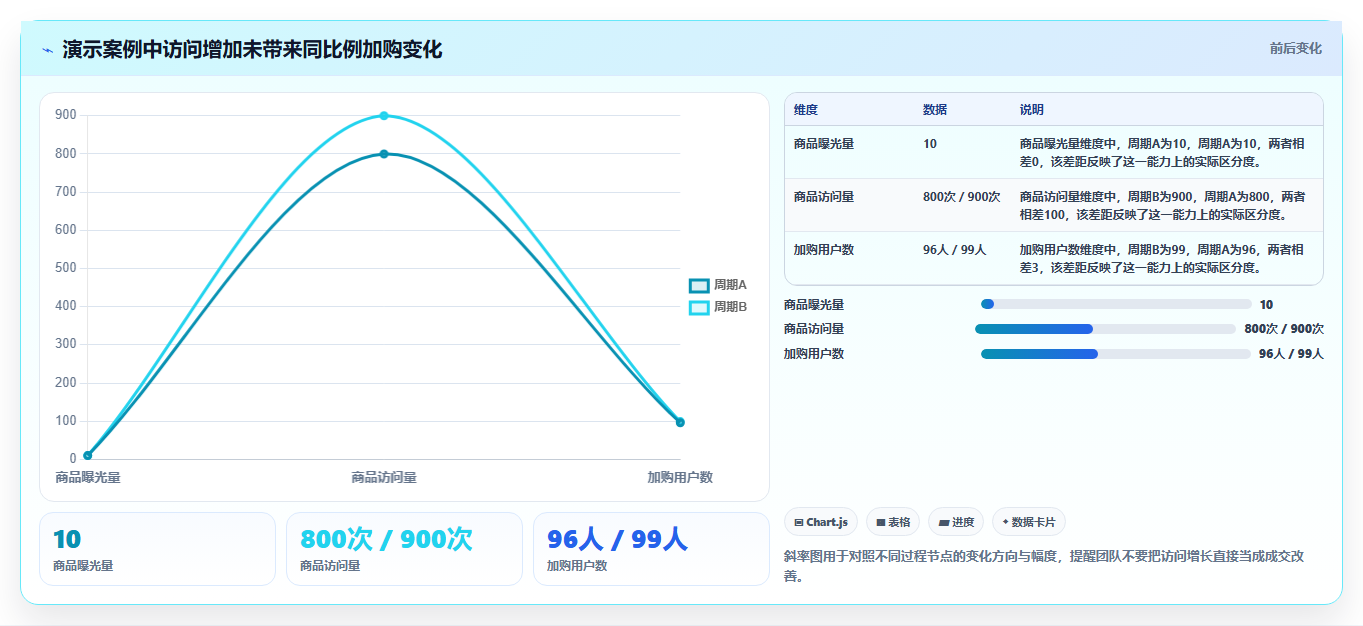The width and height of the screenshot is (1363, 626).
Task: Open the 800次 / 900次 stat card
Action: click(404, 549)
